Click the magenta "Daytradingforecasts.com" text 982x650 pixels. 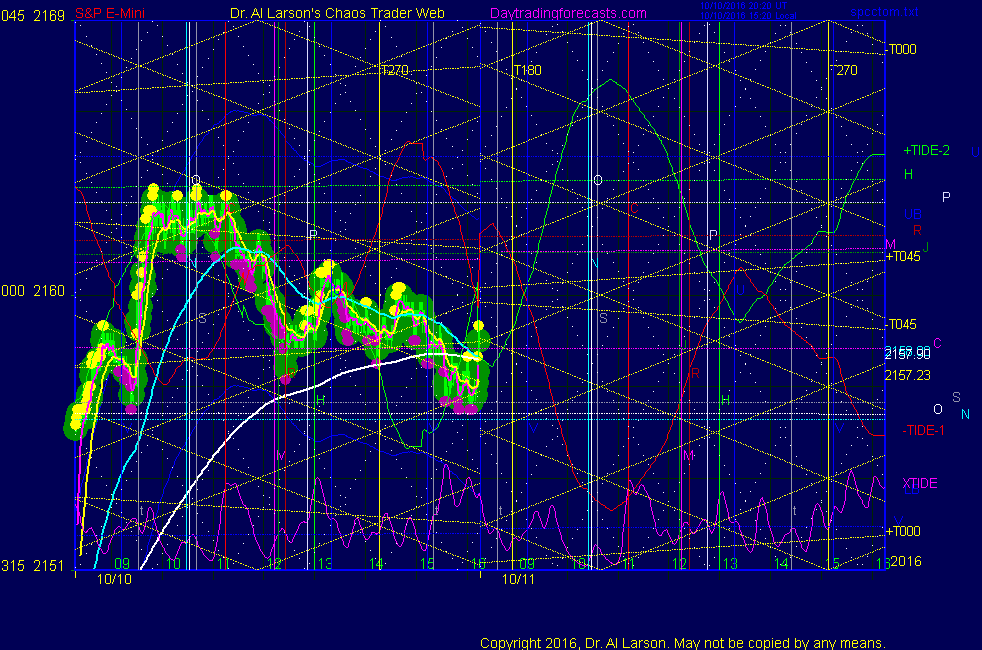coord(568,13)
